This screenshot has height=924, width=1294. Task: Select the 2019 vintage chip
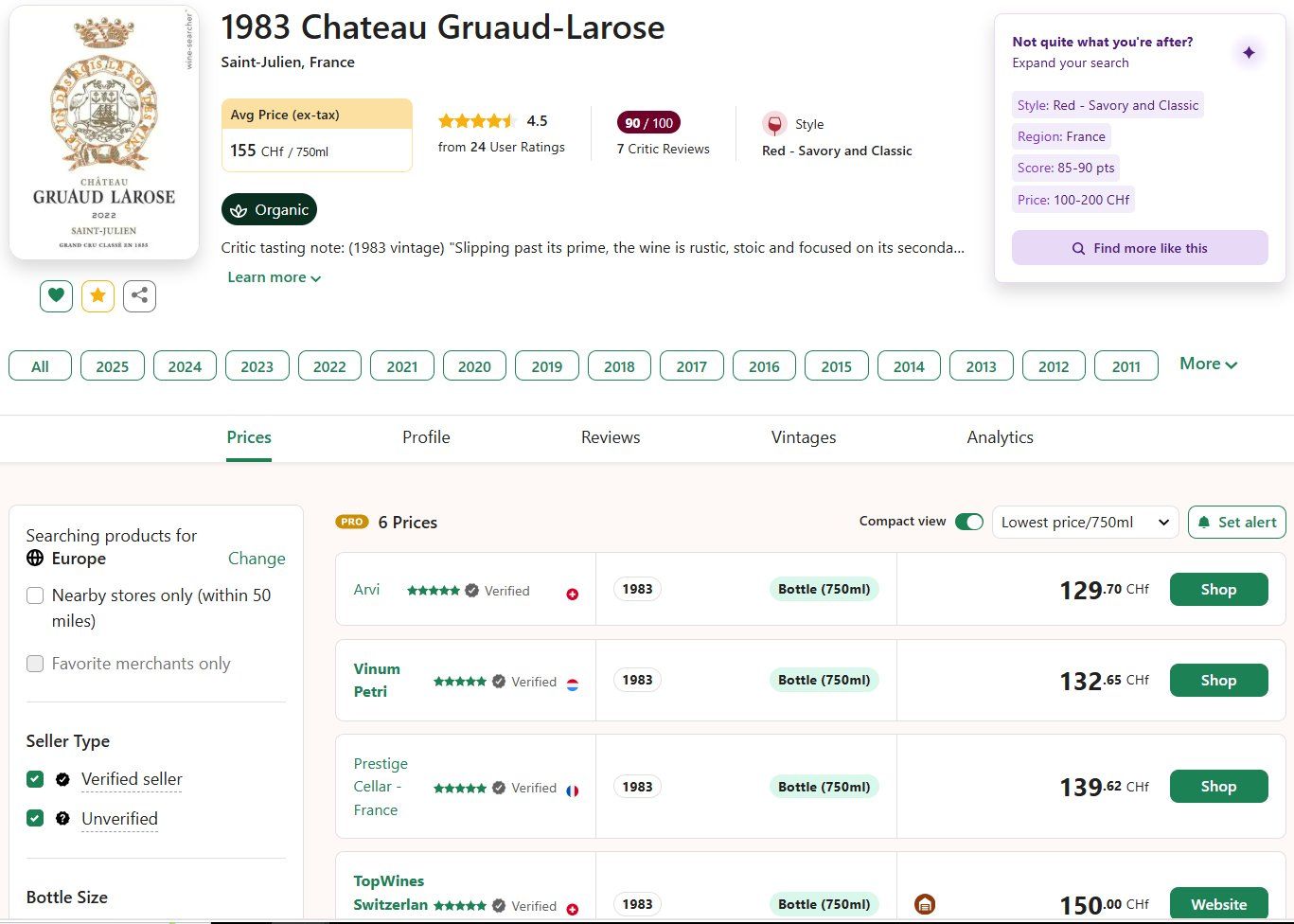547,366
